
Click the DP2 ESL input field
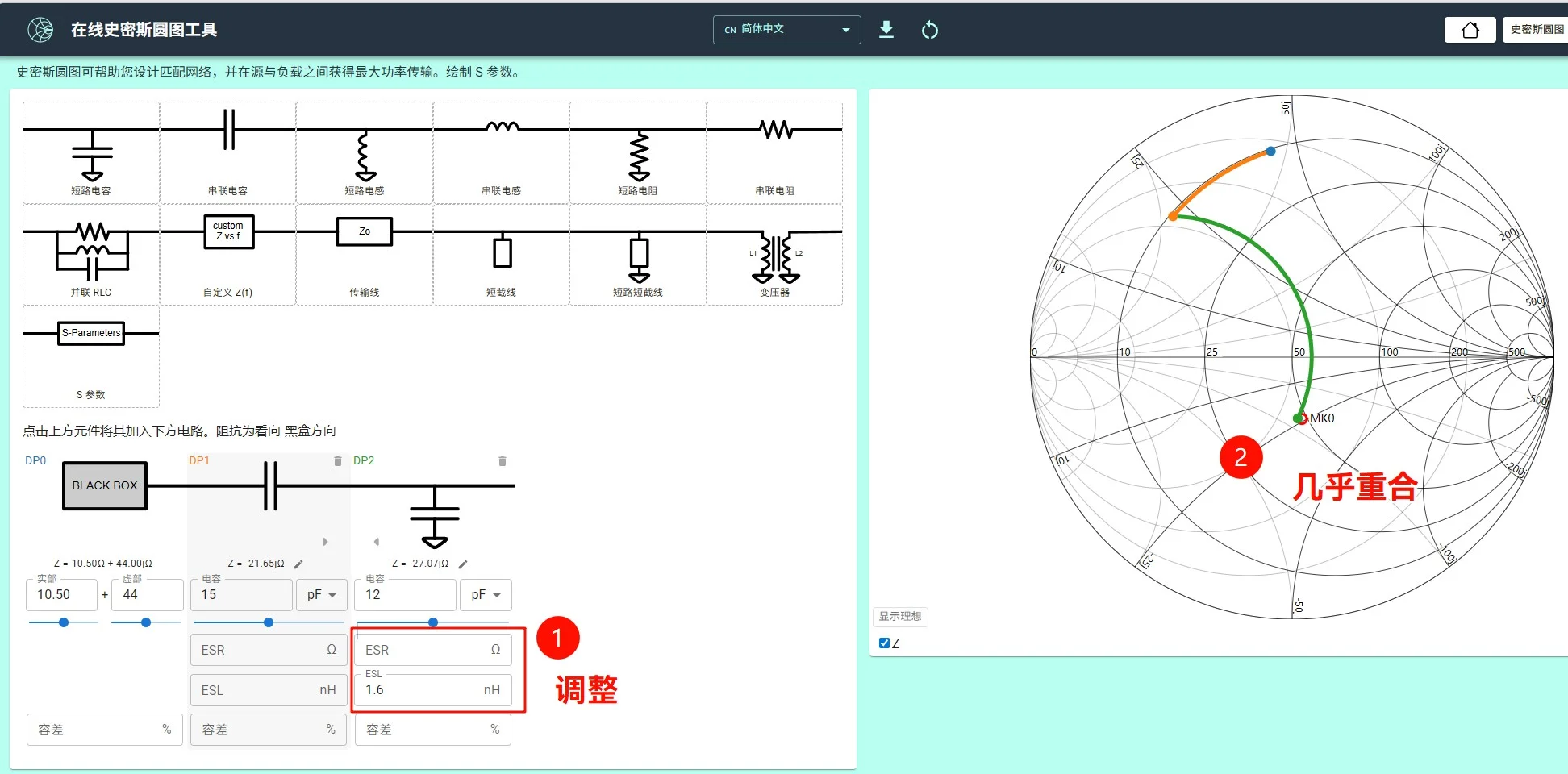433,690
